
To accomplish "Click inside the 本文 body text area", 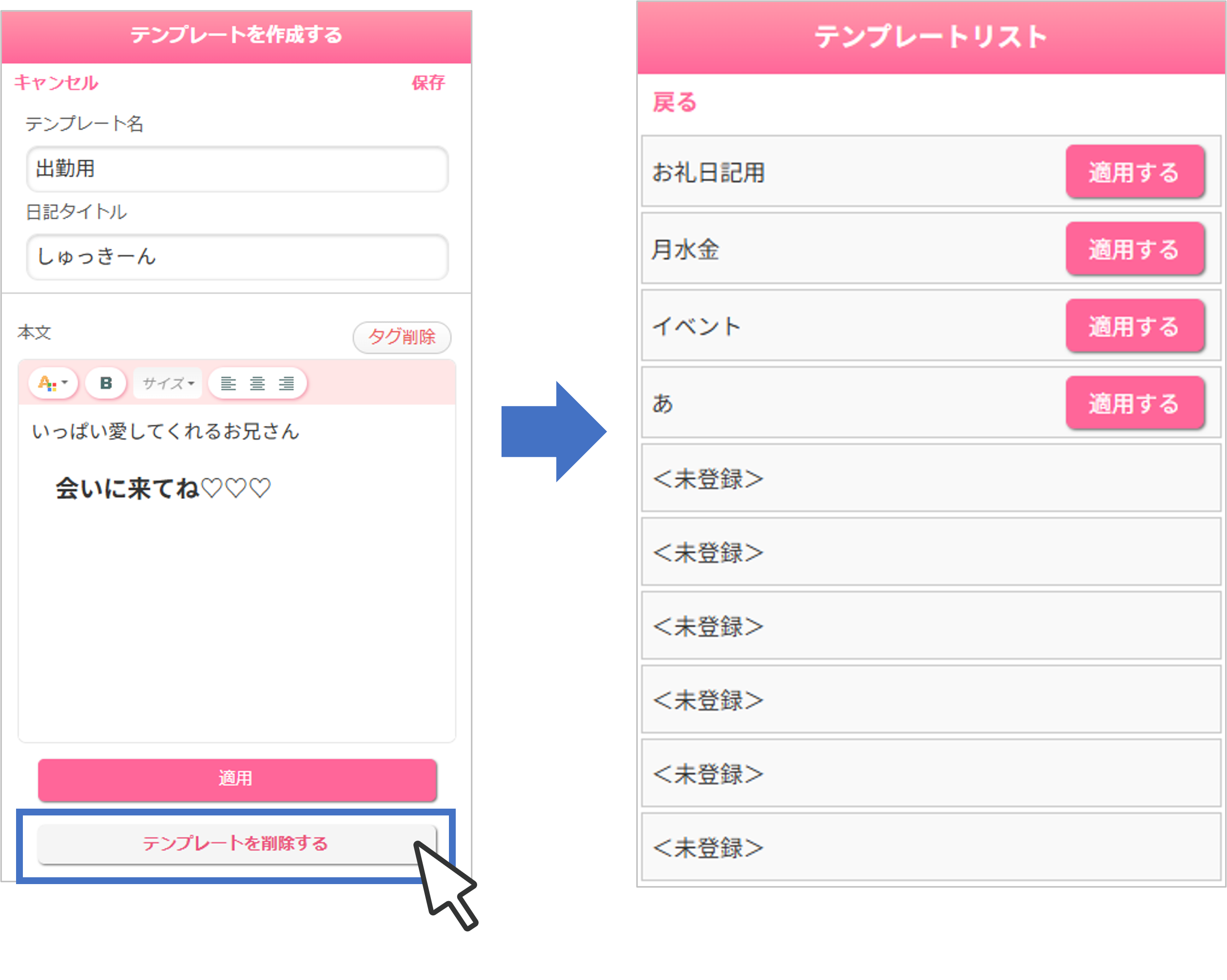I will coord(237,573).
